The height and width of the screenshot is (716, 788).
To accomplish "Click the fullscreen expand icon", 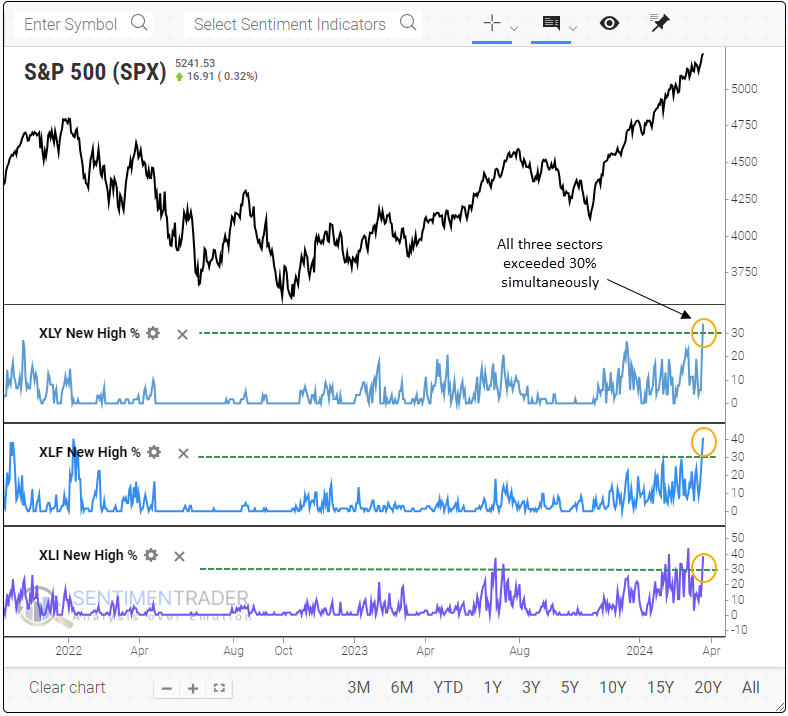I will click(219, 688).
